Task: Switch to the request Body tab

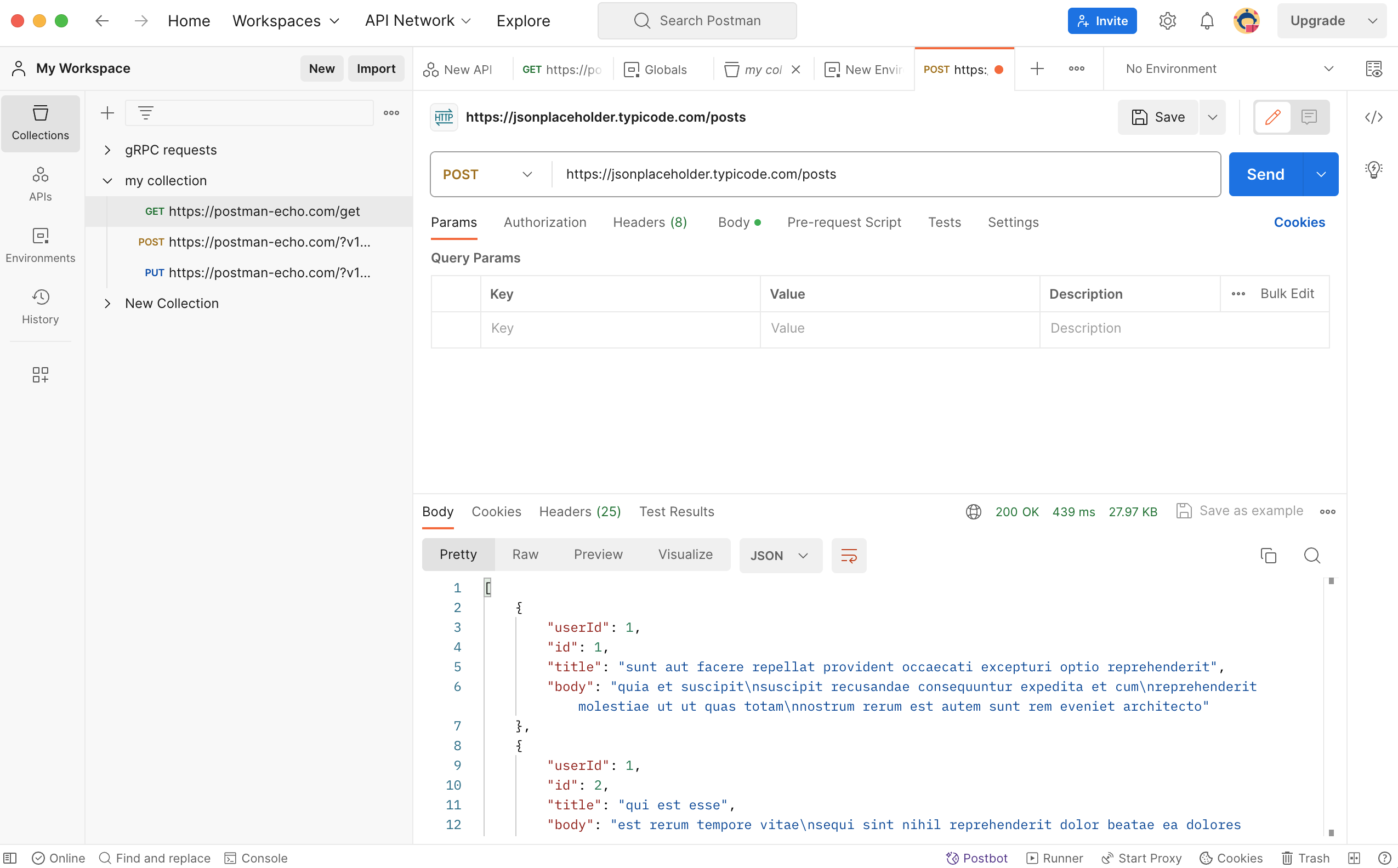Action: [x=739, y=222]
